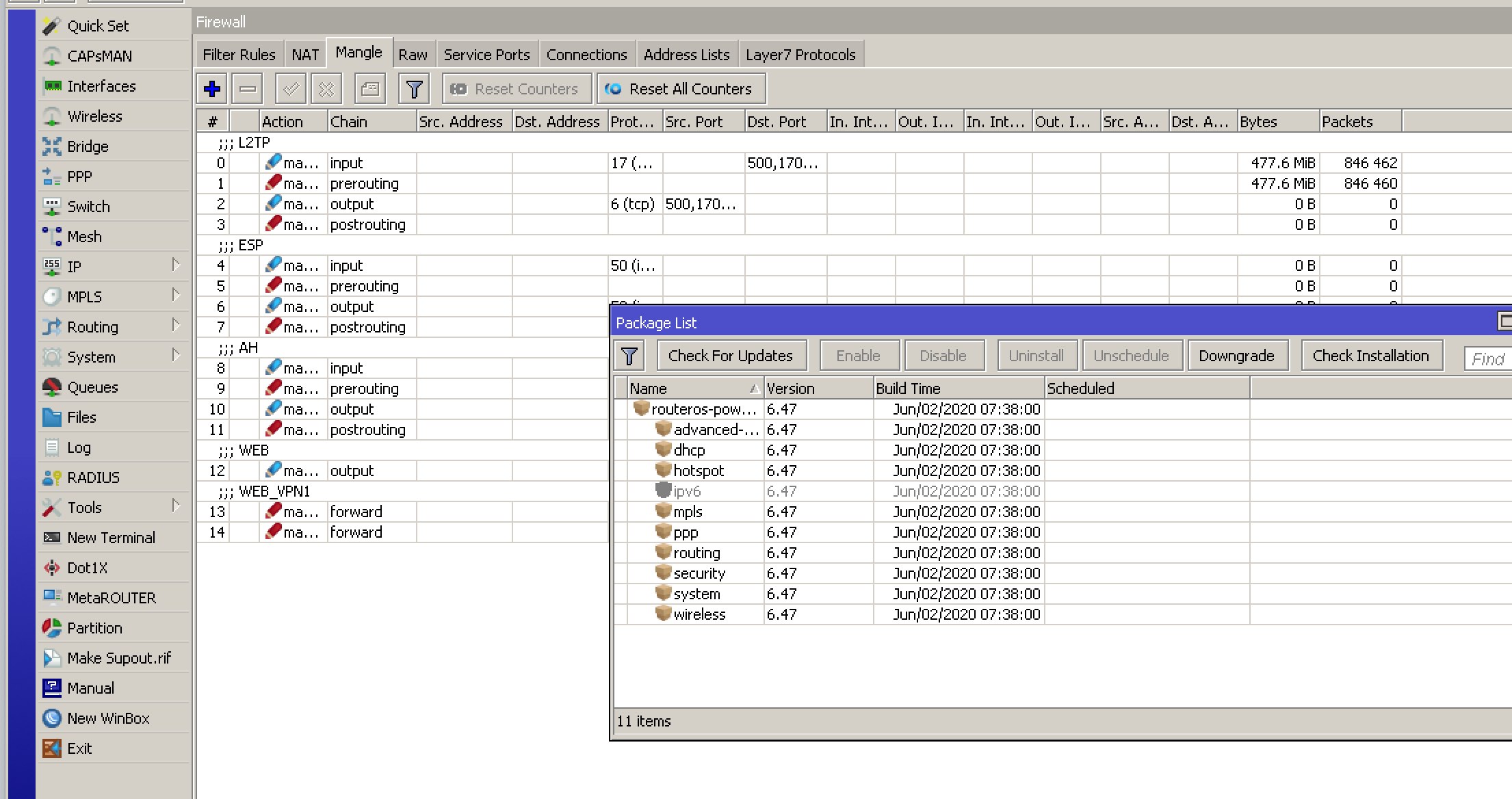Screen dimensions: 1512x799
Task: Expand the System submenu
Action: click(x=113, y=357)
